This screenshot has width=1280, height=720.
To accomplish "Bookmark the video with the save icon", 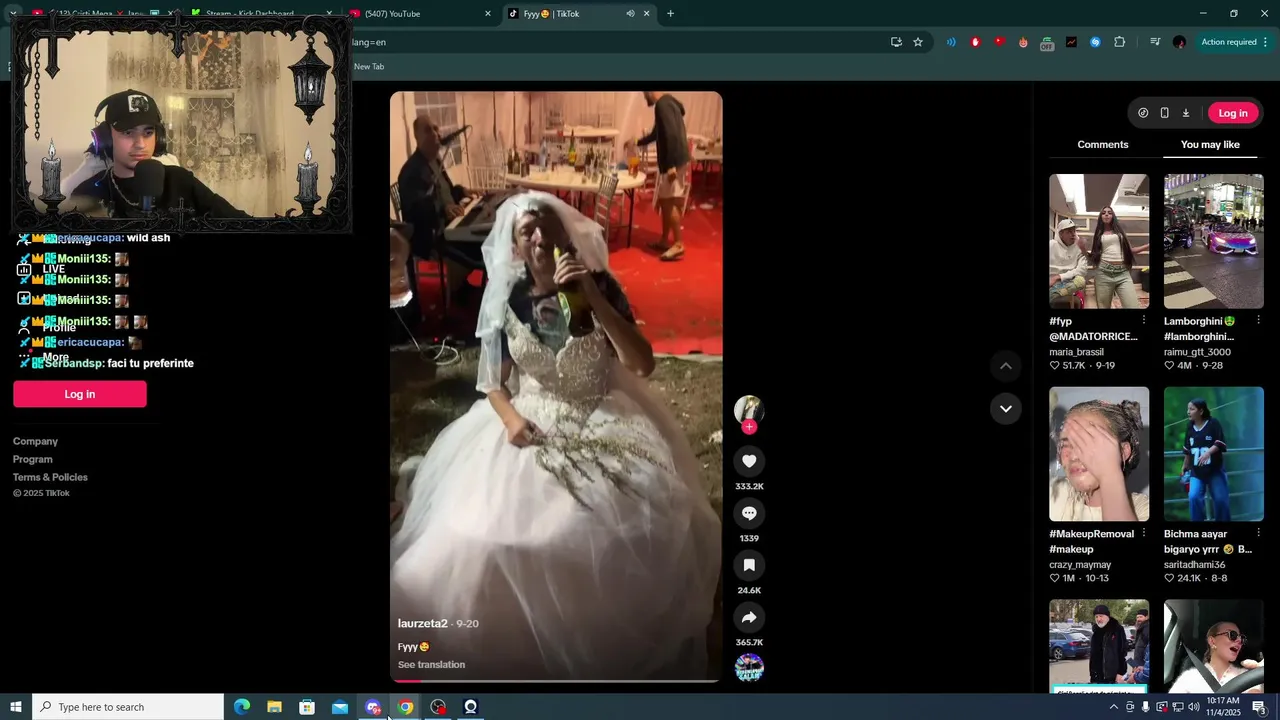I will pos(749,565).
